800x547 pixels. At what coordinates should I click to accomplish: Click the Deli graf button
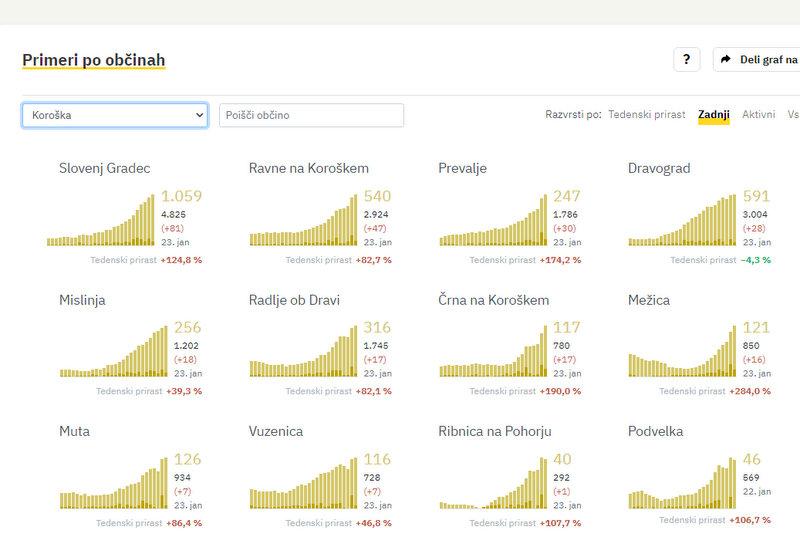coord(762,60)
